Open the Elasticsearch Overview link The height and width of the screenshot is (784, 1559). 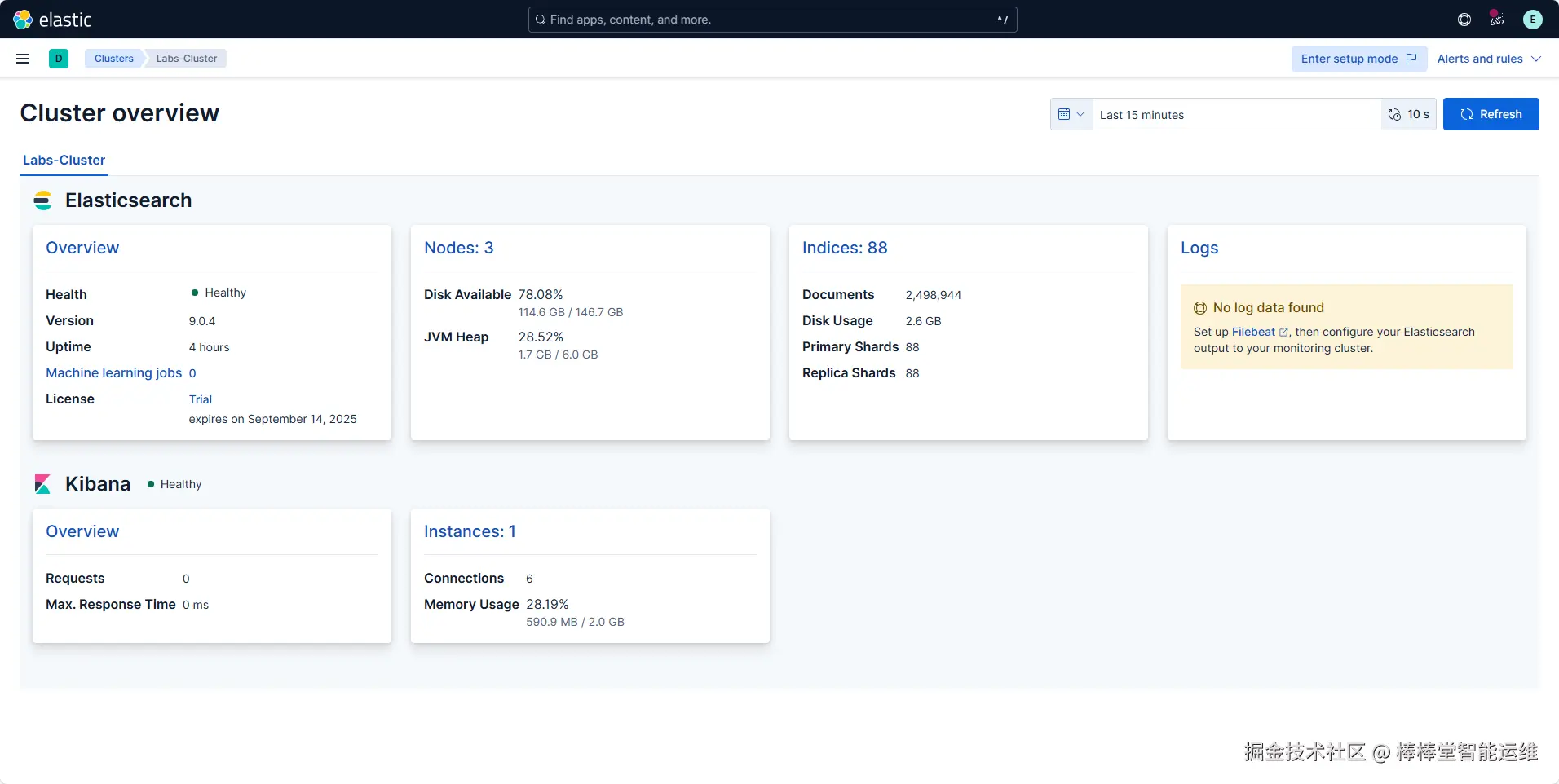click(x=82, y=248)
